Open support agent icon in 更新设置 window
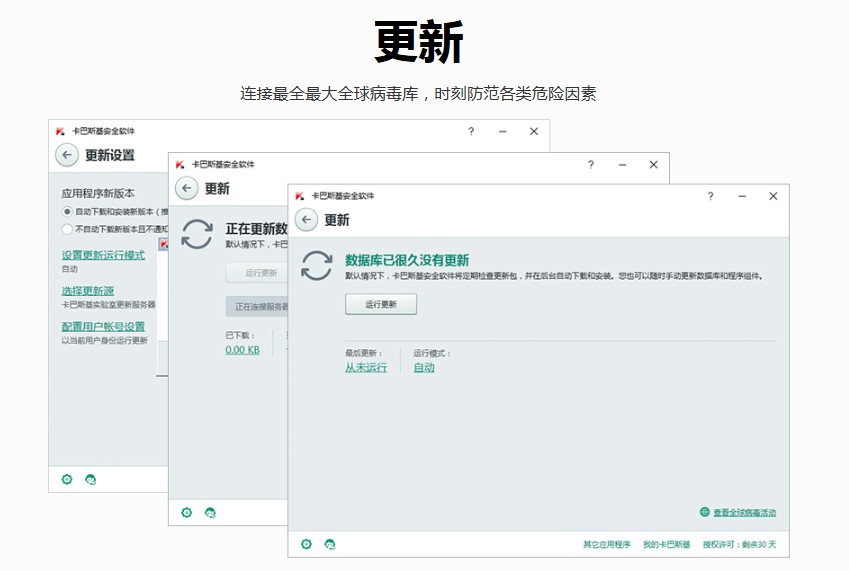This screenshot has width=849, height=571. tap(90, 479)
